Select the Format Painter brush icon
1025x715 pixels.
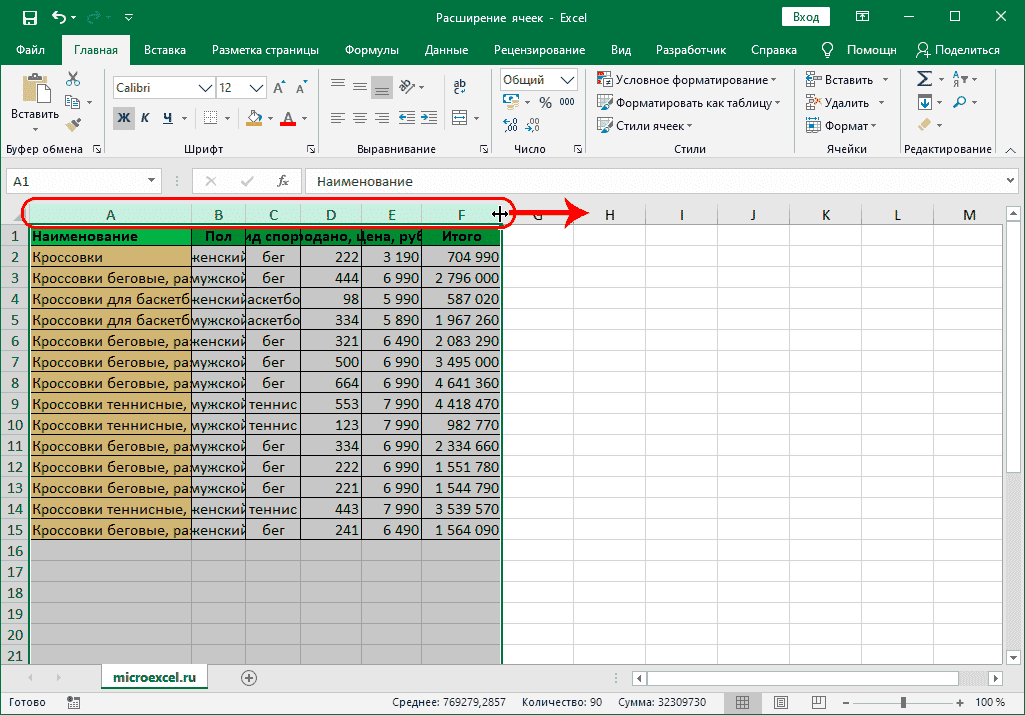coord(73,124)
